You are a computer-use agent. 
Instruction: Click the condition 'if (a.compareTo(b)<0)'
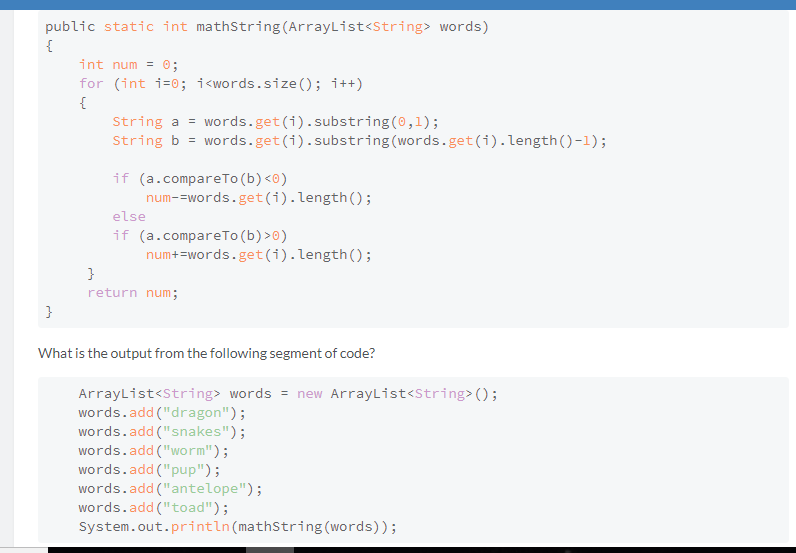coord(200,179)
